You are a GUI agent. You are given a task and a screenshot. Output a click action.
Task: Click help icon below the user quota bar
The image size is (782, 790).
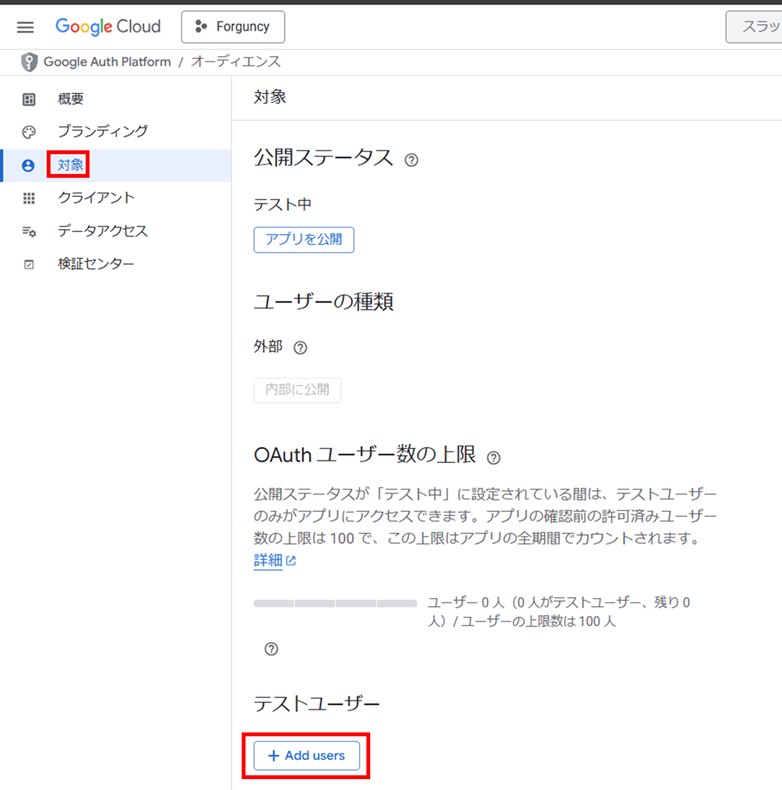(271, 648)
